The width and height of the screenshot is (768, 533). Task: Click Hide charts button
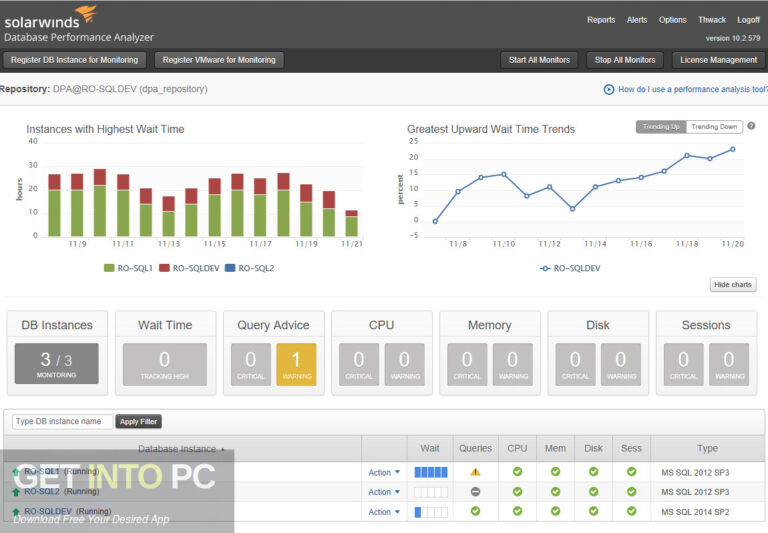pos(733,285)
